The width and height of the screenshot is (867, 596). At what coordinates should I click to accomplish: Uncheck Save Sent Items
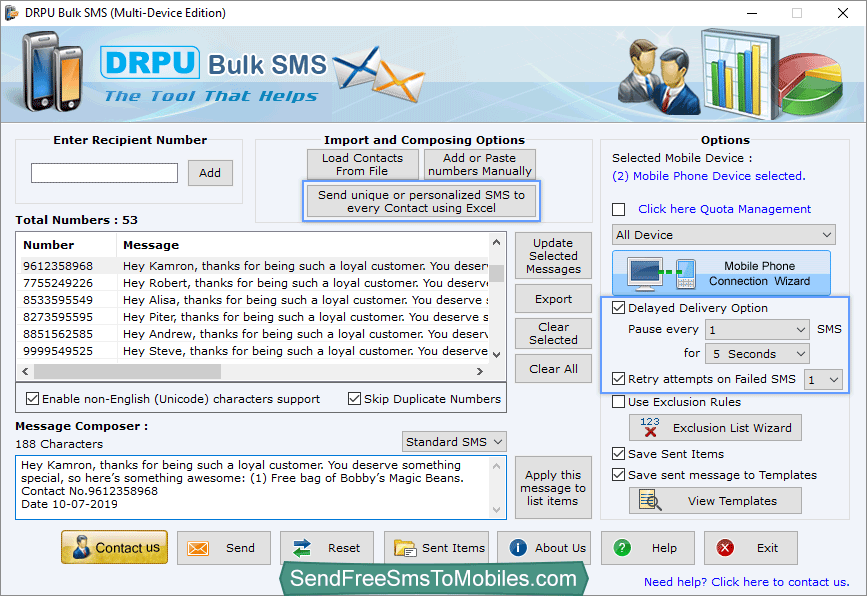(x=619, y=454)
